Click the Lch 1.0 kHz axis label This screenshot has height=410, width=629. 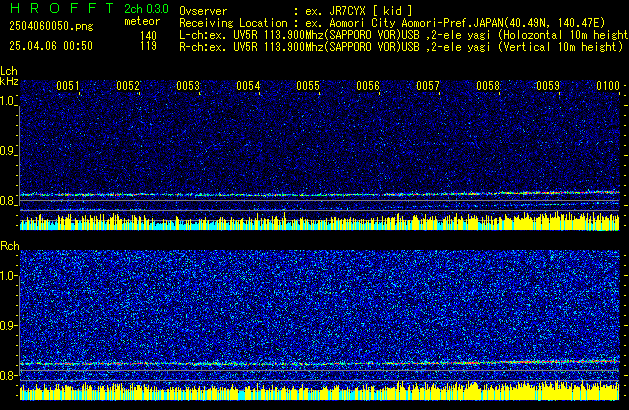[x=8, y=101]
